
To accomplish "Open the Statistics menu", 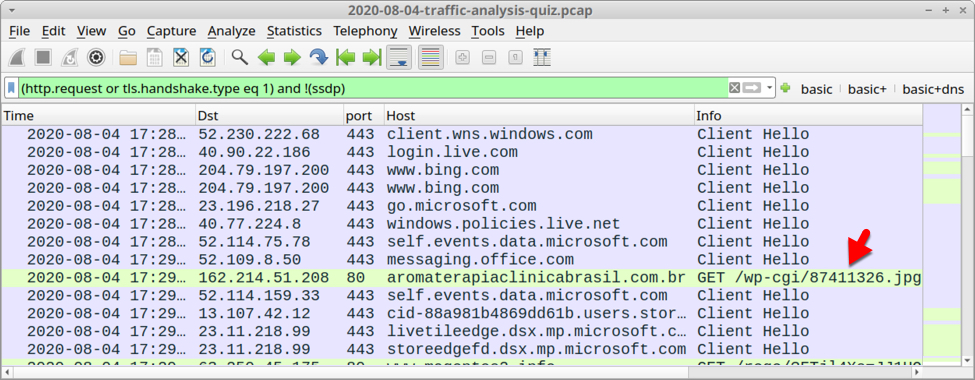I will (294, 31).
